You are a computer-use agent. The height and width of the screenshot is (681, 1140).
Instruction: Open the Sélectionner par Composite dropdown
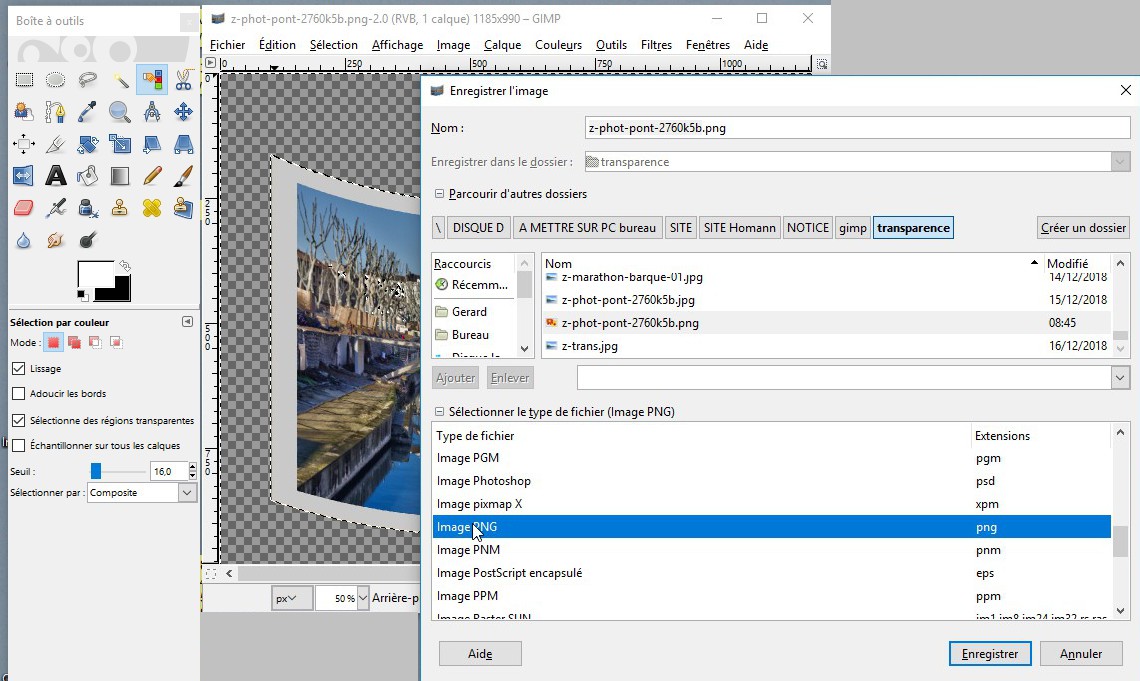click(x=142, y=493)
